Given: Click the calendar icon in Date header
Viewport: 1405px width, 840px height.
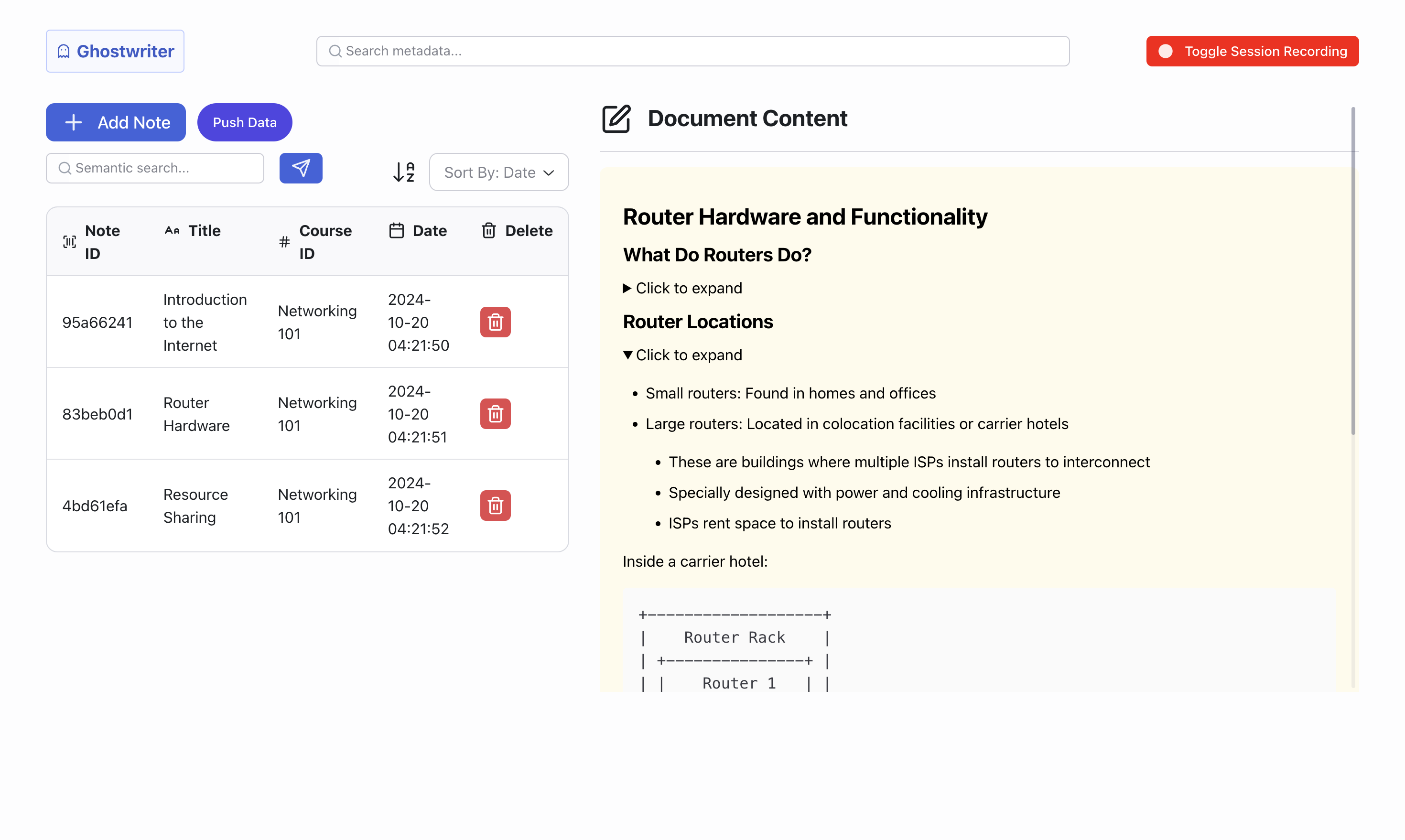Looking at the screenshot, I should tap(396, 230).
